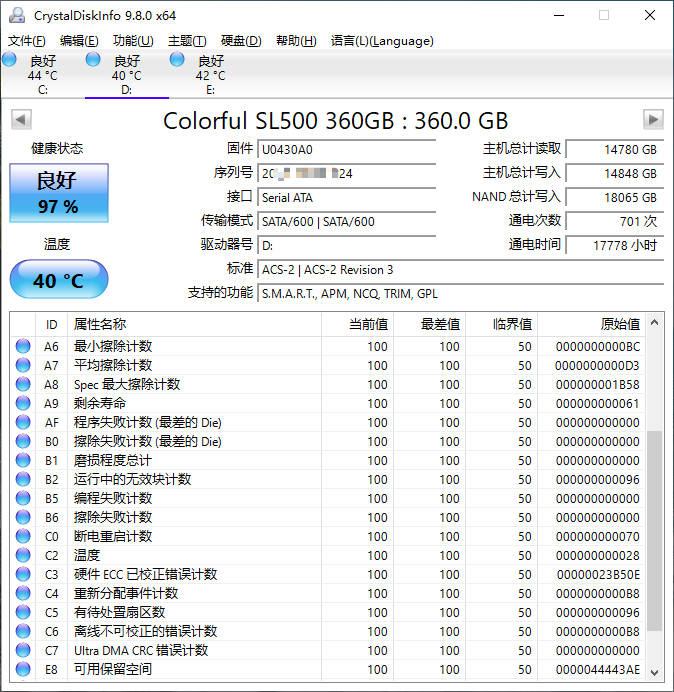Click the next disk arrow button
This screenshot has height=692, width=674.
pyautogui.click(x=653, y=119)
